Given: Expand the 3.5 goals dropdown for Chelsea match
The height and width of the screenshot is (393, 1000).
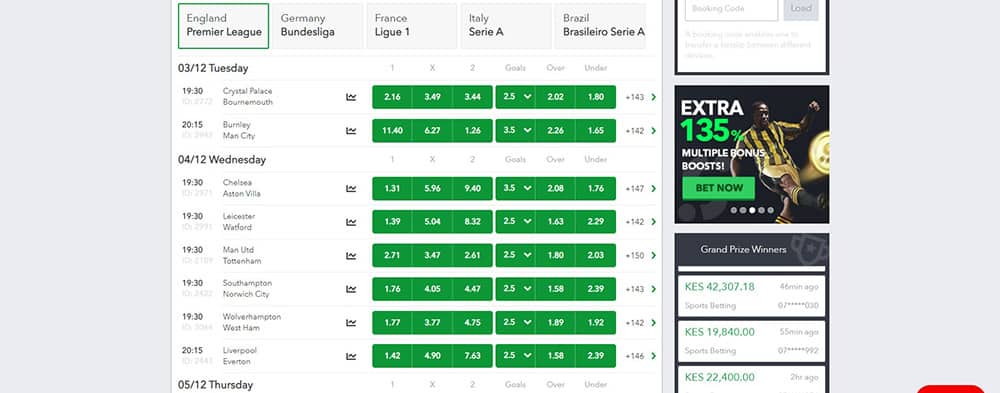Looking at the screenshot, I should pos(515,188).
